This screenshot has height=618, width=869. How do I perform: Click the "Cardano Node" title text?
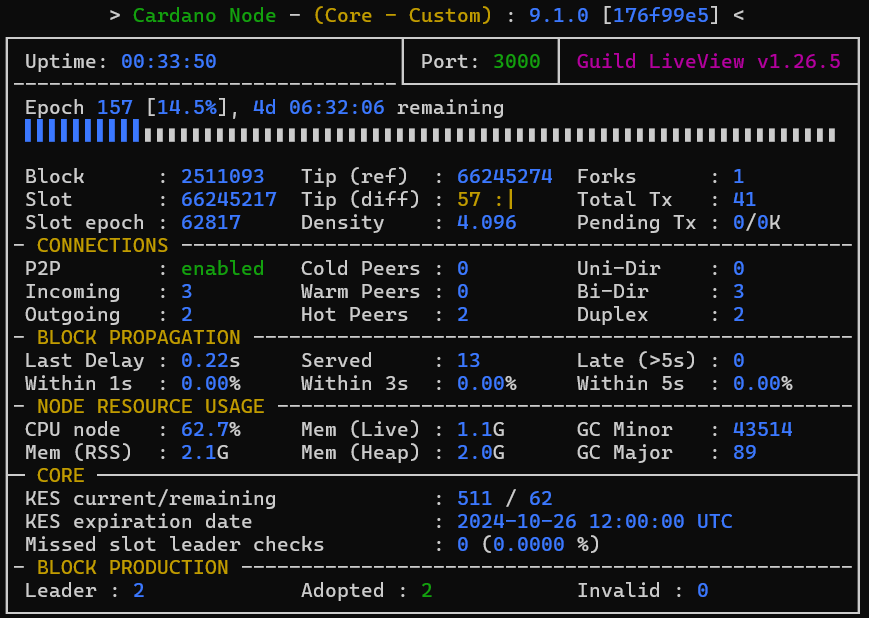click(x=205, y=16)
